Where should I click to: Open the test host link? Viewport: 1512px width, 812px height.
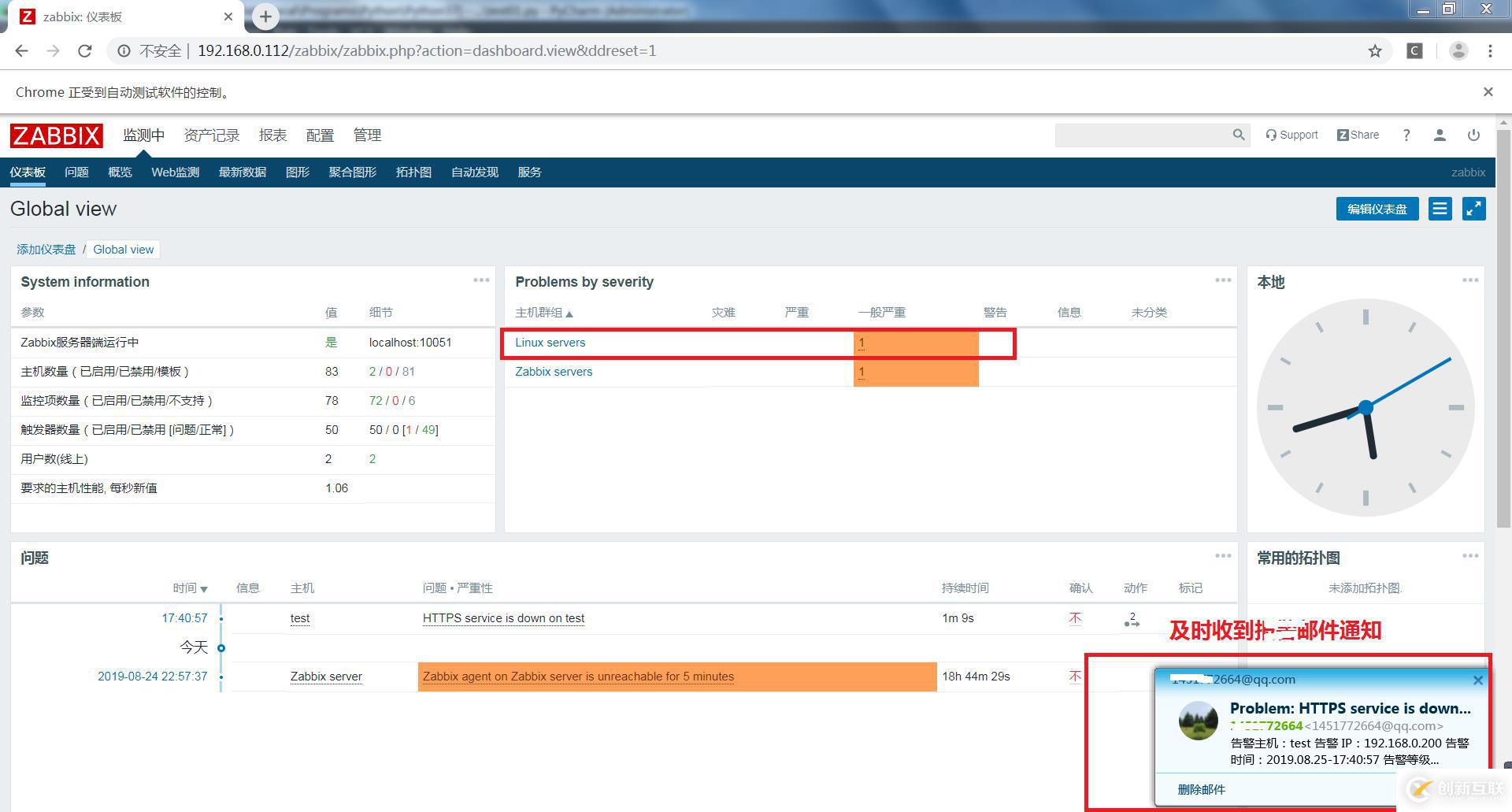tap(300, 618)
